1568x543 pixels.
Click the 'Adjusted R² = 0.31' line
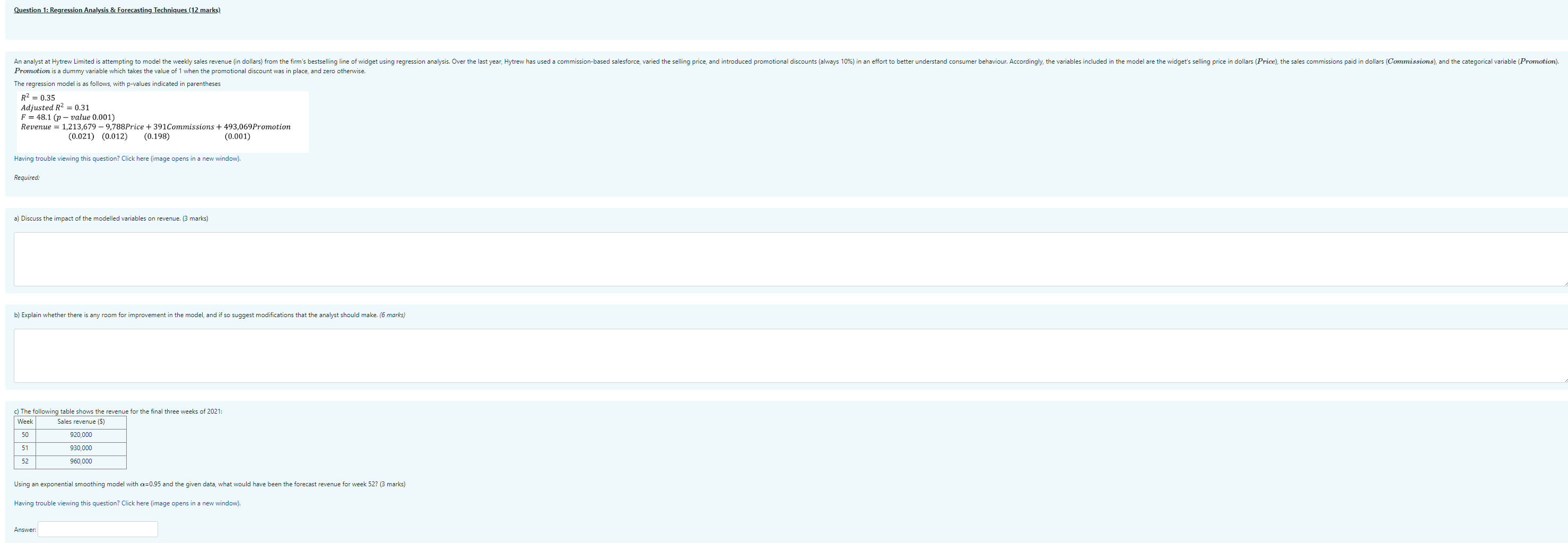pyautogui.click(x=55, y=107)
